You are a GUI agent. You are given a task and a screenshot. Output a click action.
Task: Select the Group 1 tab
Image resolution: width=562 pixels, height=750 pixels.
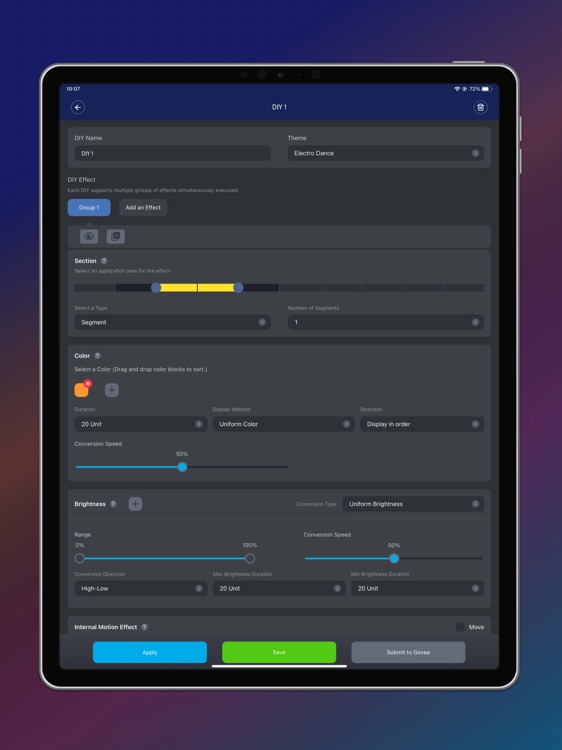tap(89, 208)
